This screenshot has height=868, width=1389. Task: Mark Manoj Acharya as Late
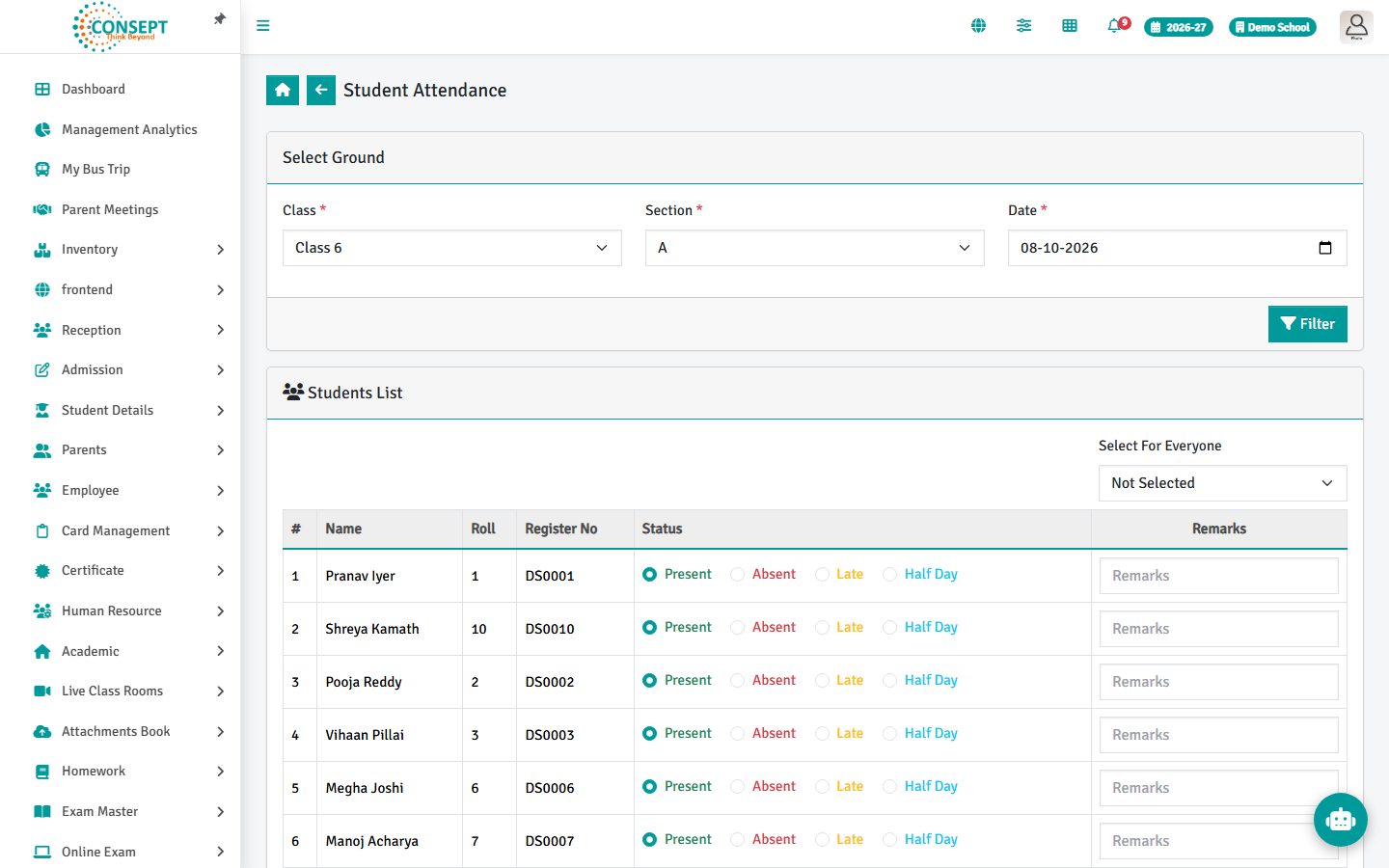click(822, 840)
